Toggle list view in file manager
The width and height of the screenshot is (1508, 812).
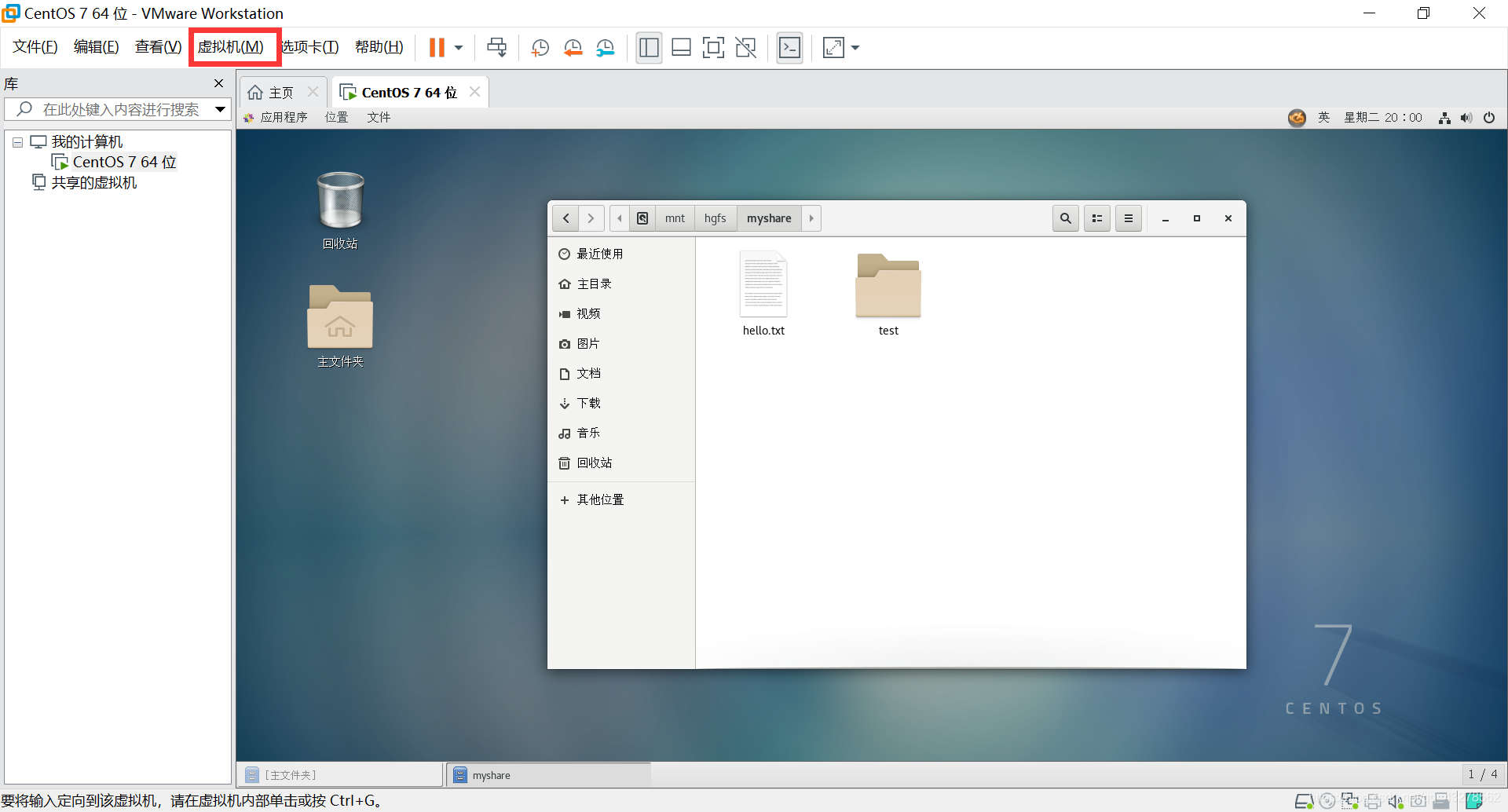1097,218
